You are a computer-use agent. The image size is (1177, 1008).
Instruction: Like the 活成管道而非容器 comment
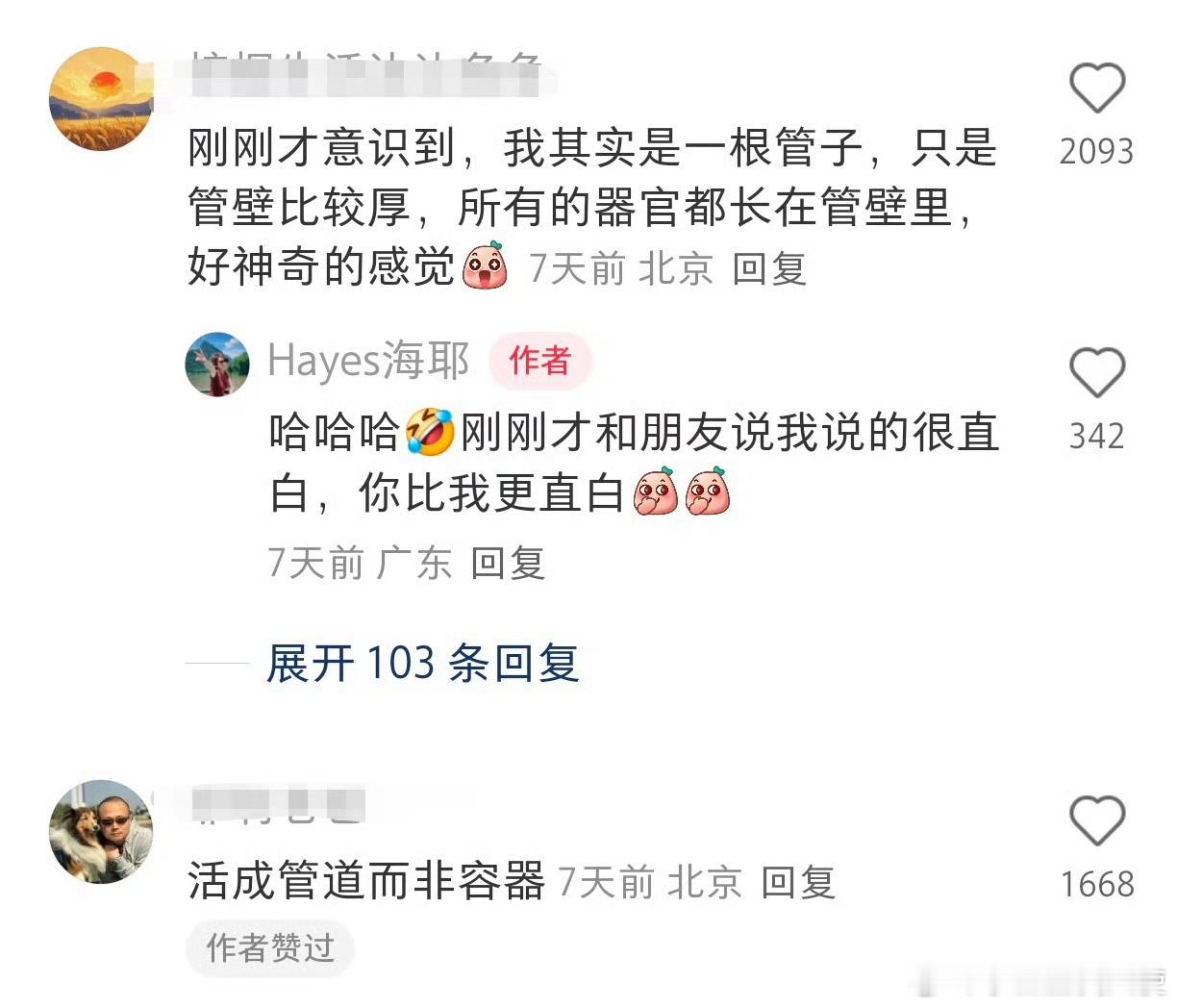pos(1097,821)
